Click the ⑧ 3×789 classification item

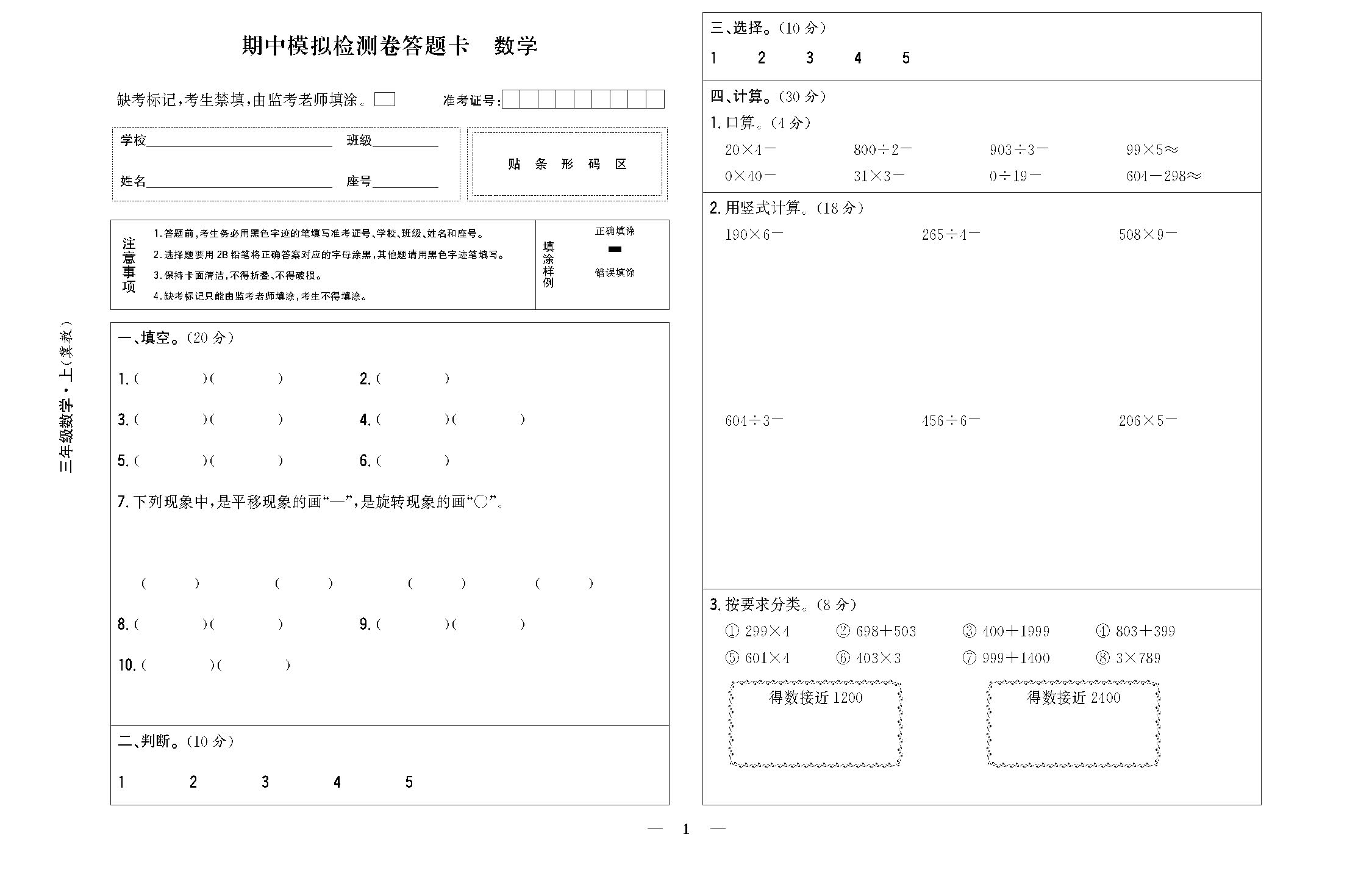(x=1128, y=658)
